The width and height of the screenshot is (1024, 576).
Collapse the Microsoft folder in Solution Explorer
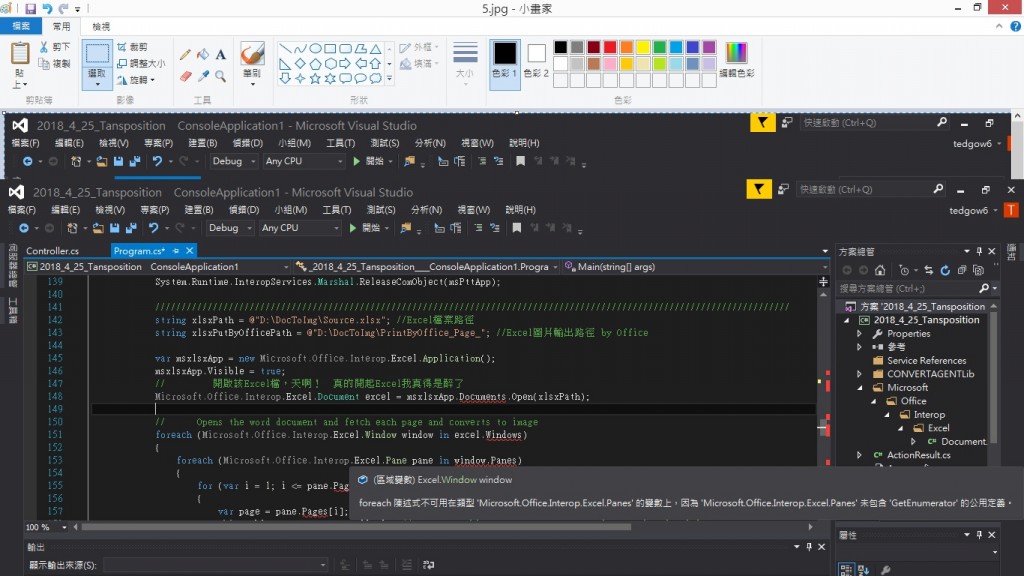[x=859, y=388]
